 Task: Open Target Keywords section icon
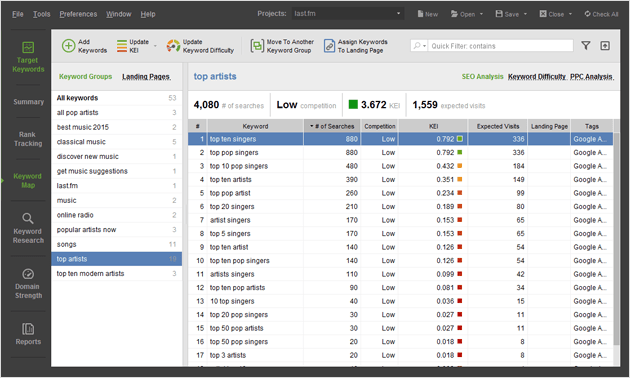click(28, 47)
